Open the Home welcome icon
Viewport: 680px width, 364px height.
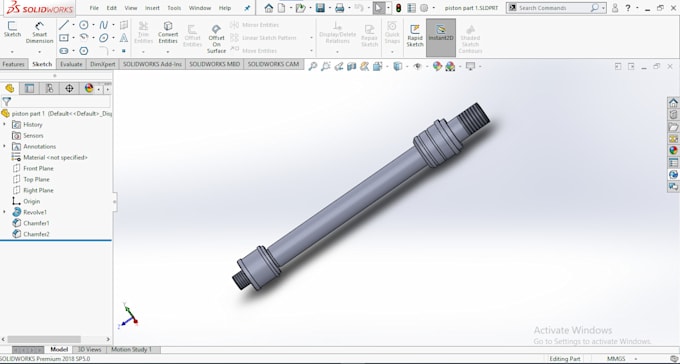point(269,8)
